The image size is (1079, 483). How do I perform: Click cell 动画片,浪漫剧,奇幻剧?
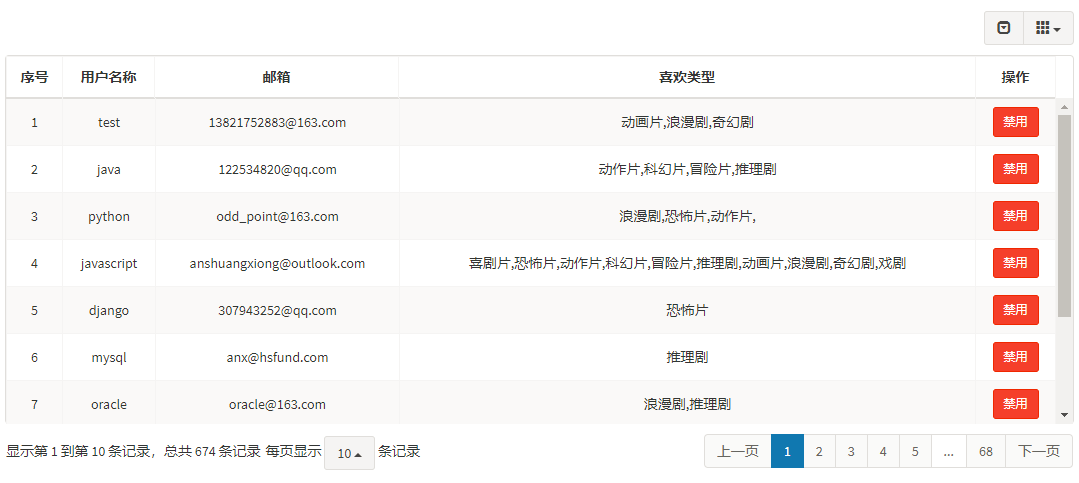687,122
